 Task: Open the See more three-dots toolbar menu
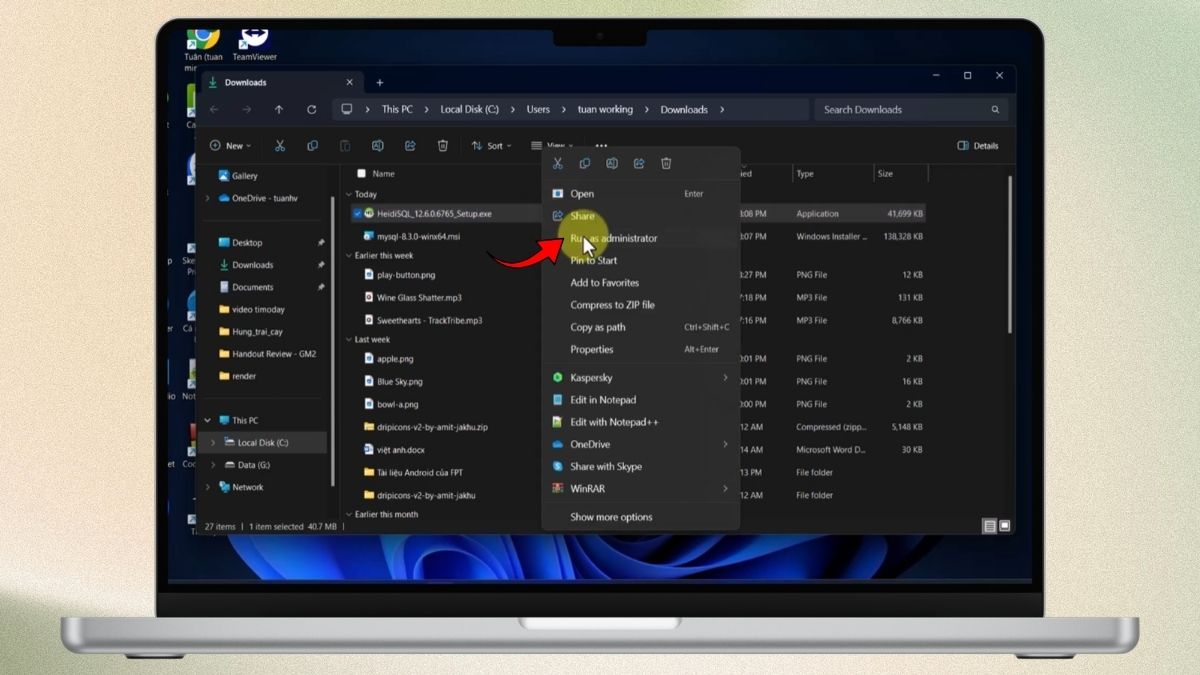point(601,146)
